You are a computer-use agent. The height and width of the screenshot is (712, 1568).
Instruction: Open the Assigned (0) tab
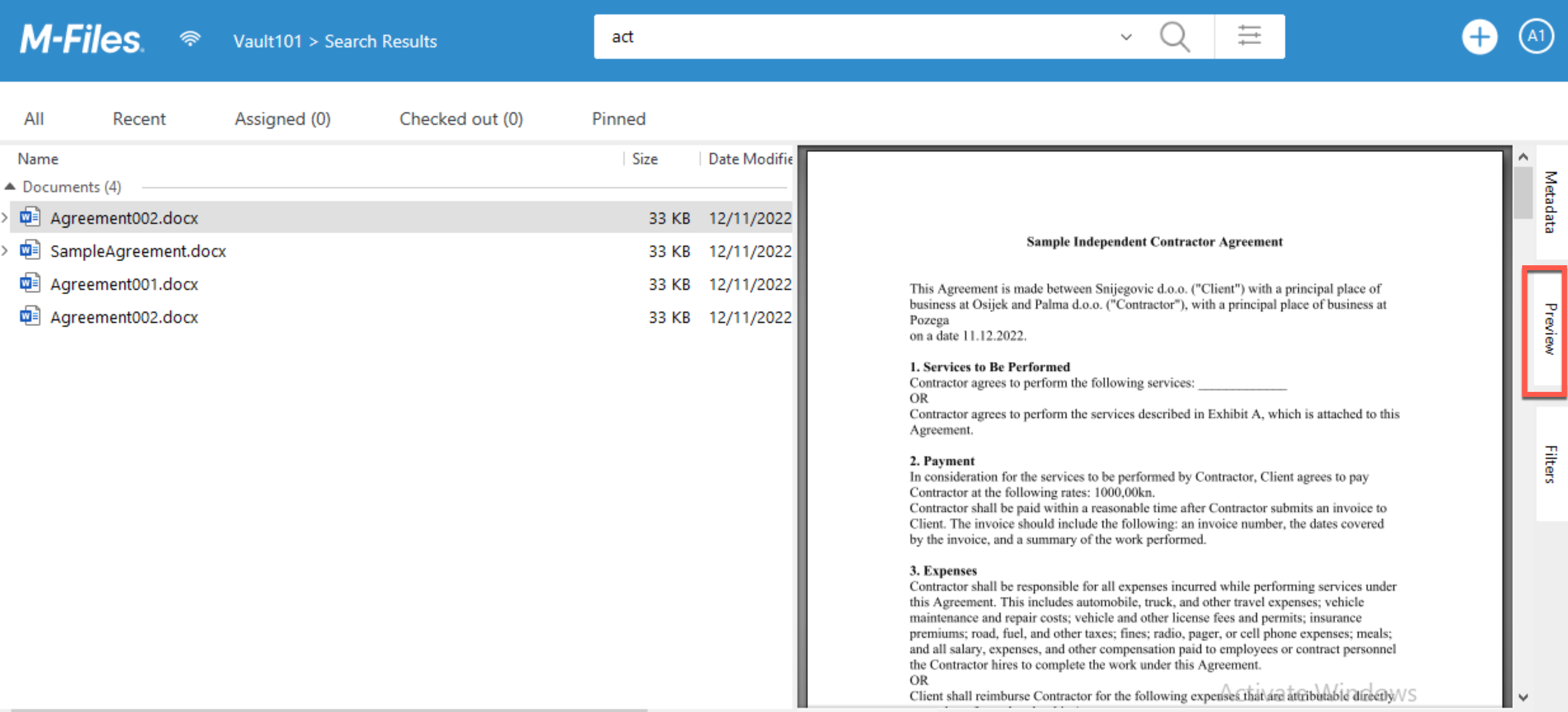pos(282,119)
